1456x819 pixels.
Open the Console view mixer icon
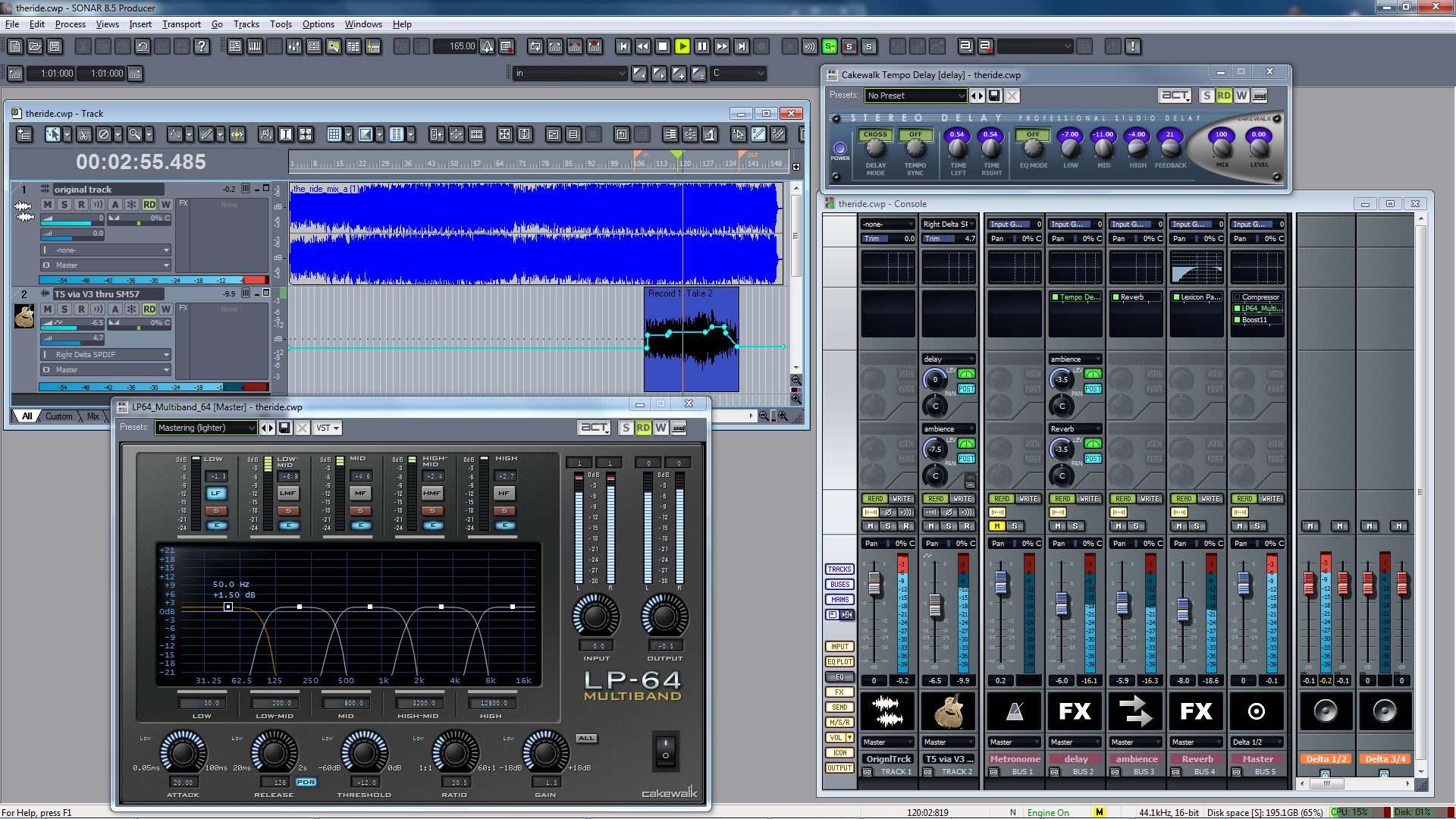(294, 47)
